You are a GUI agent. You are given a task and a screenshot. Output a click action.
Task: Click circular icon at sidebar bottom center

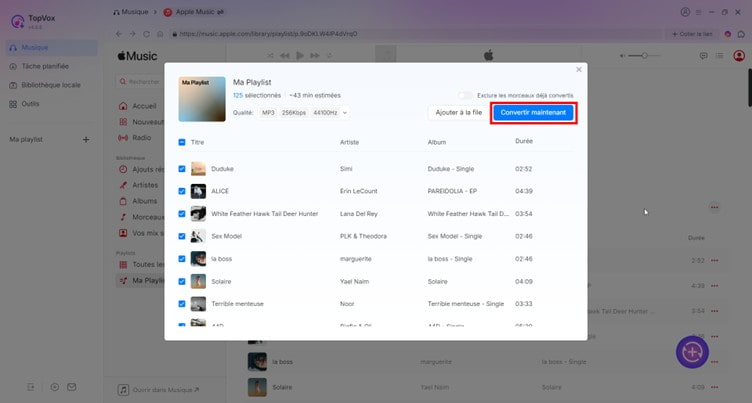click(55, 387)
